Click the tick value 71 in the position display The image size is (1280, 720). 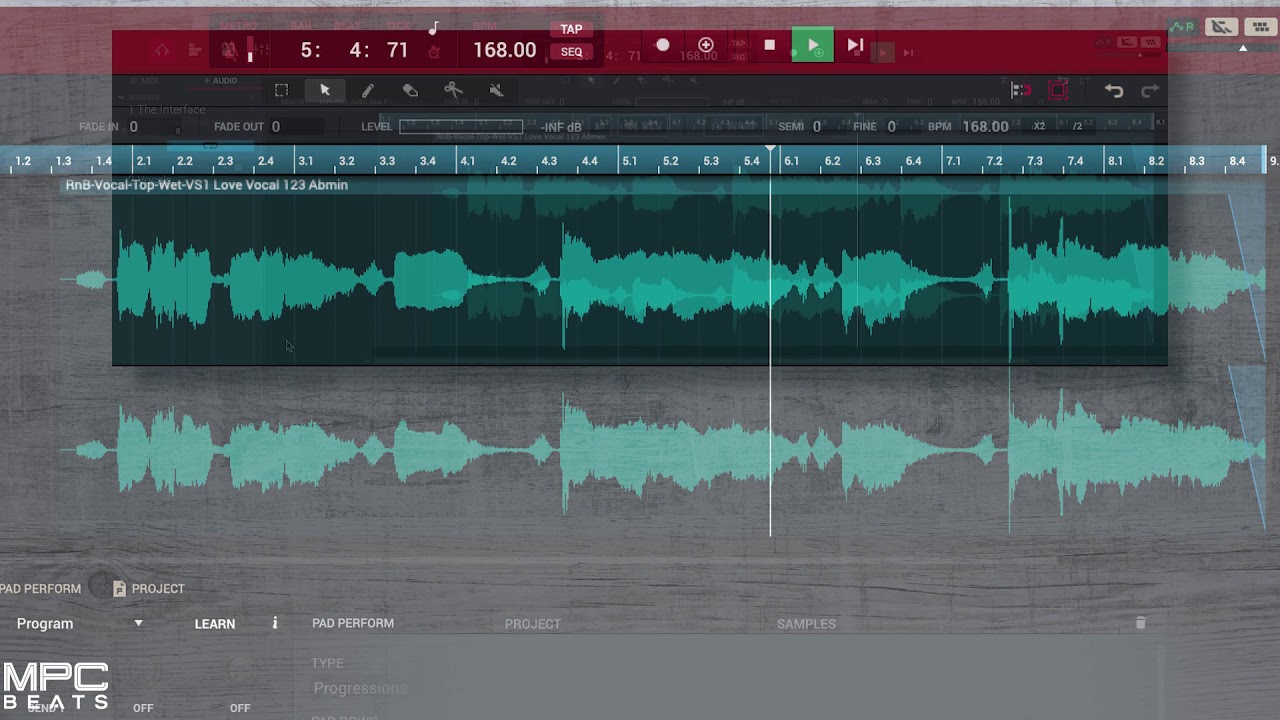397,50
